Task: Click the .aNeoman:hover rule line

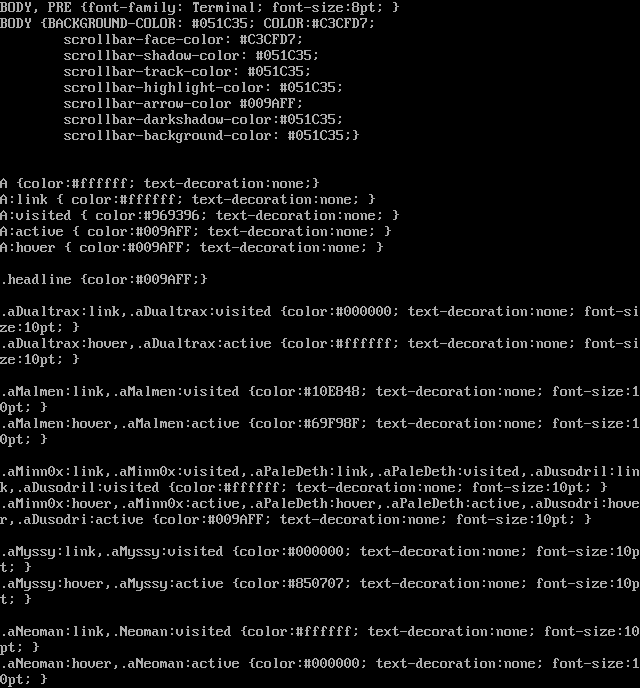Action: [320, 671]
